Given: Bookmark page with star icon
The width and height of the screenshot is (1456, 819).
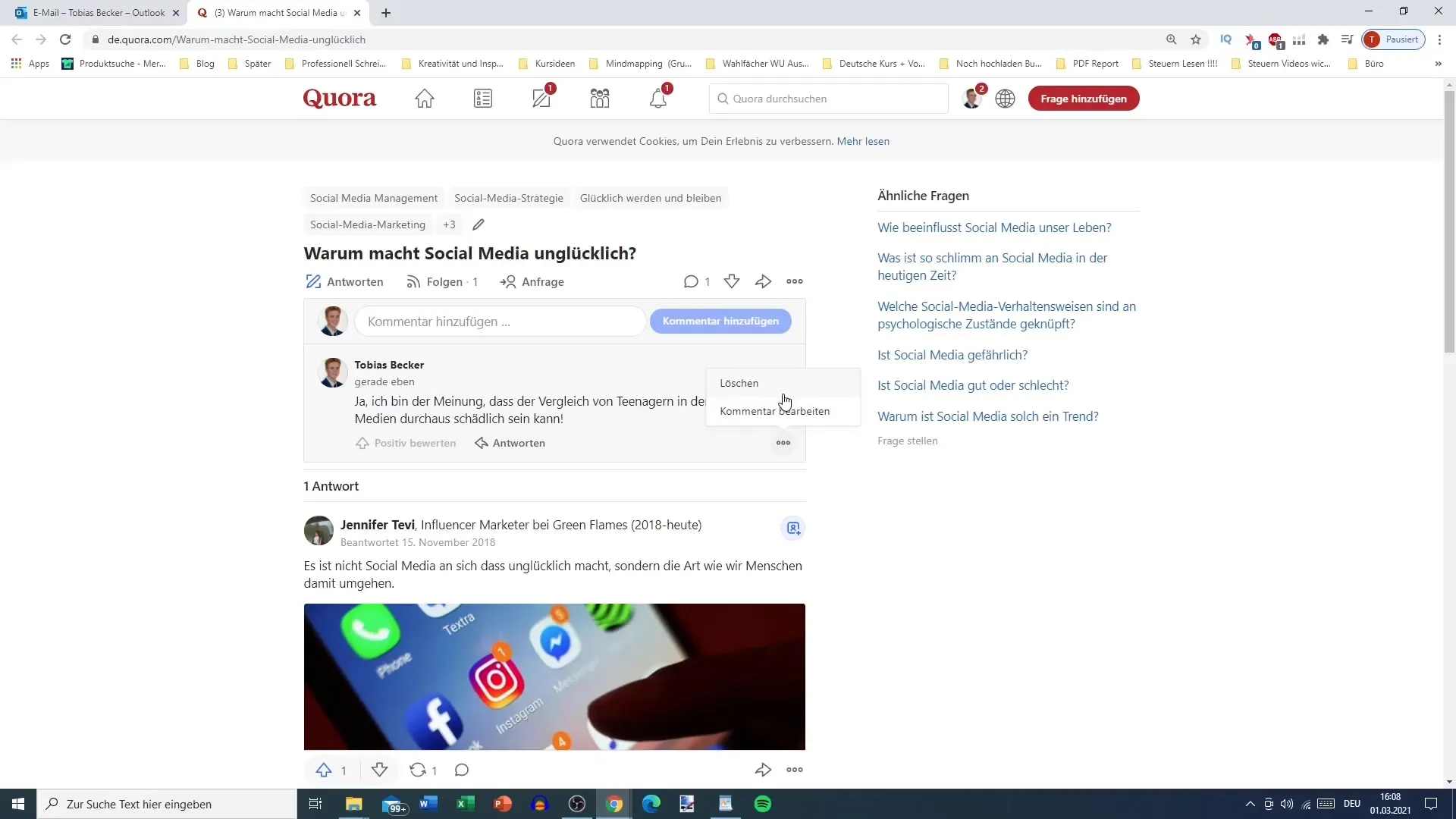Looking at the screenshot, I should click(x=1196, y=39).
